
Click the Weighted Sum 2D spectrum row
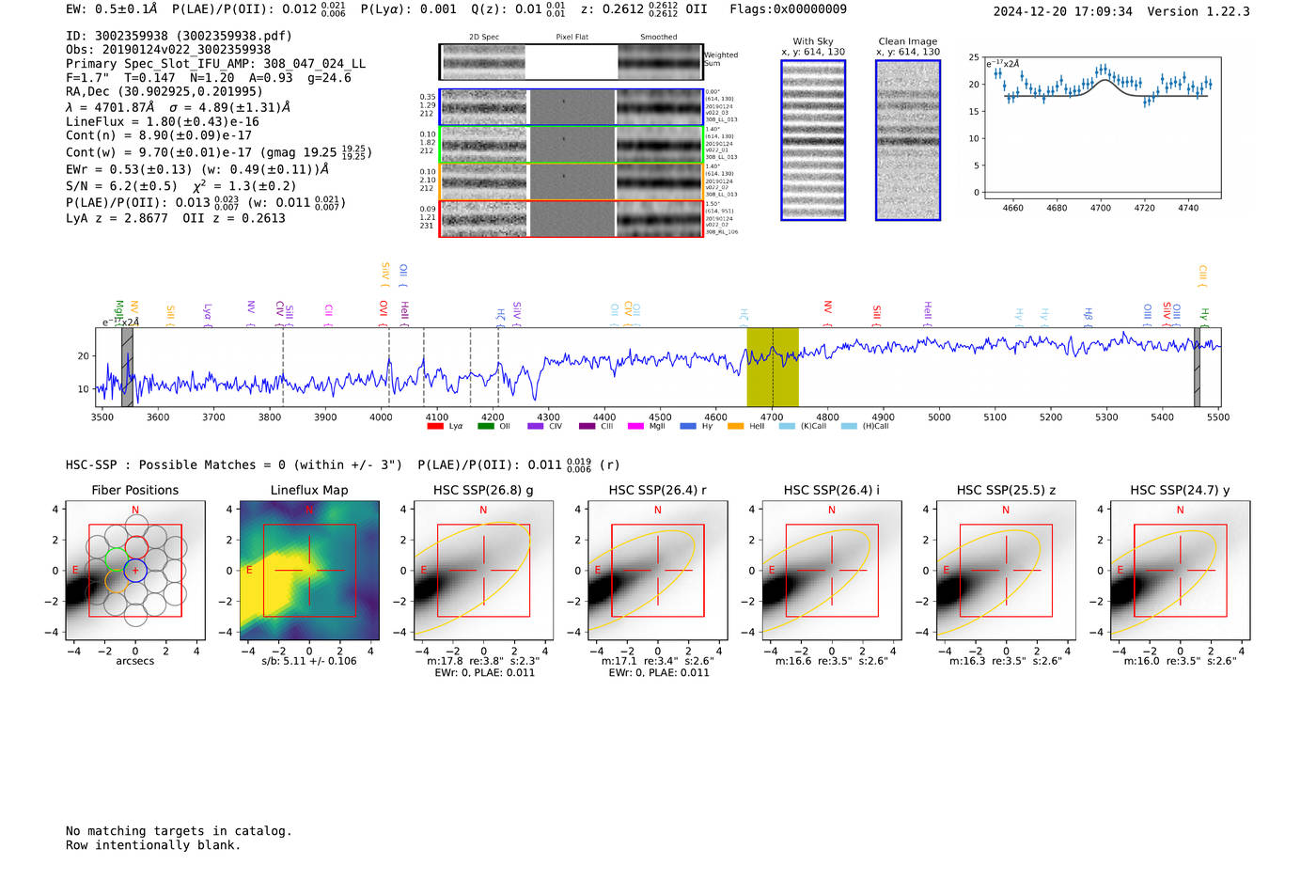[571, 62]
